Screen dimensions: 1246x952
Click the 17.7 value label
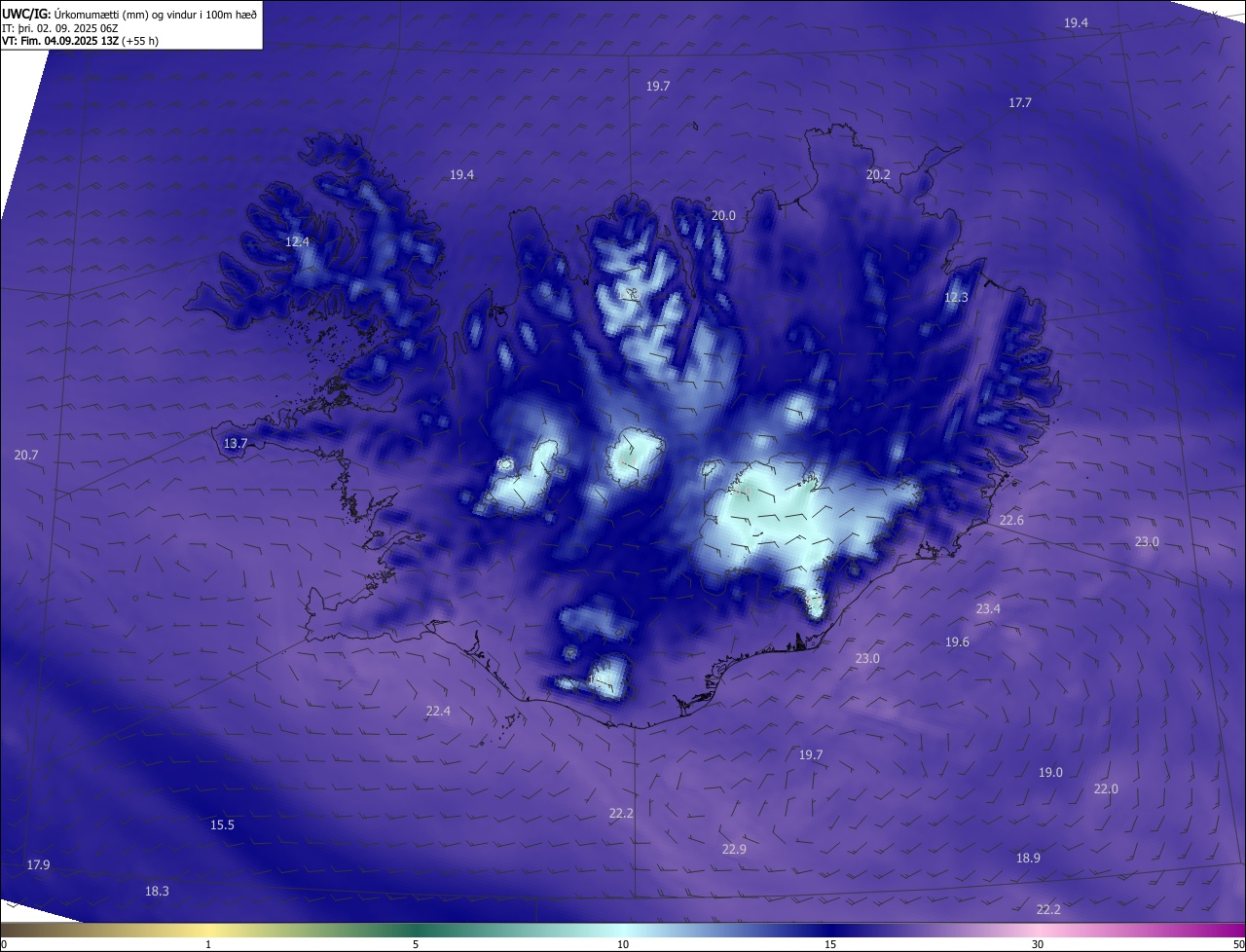(1020, 102)
